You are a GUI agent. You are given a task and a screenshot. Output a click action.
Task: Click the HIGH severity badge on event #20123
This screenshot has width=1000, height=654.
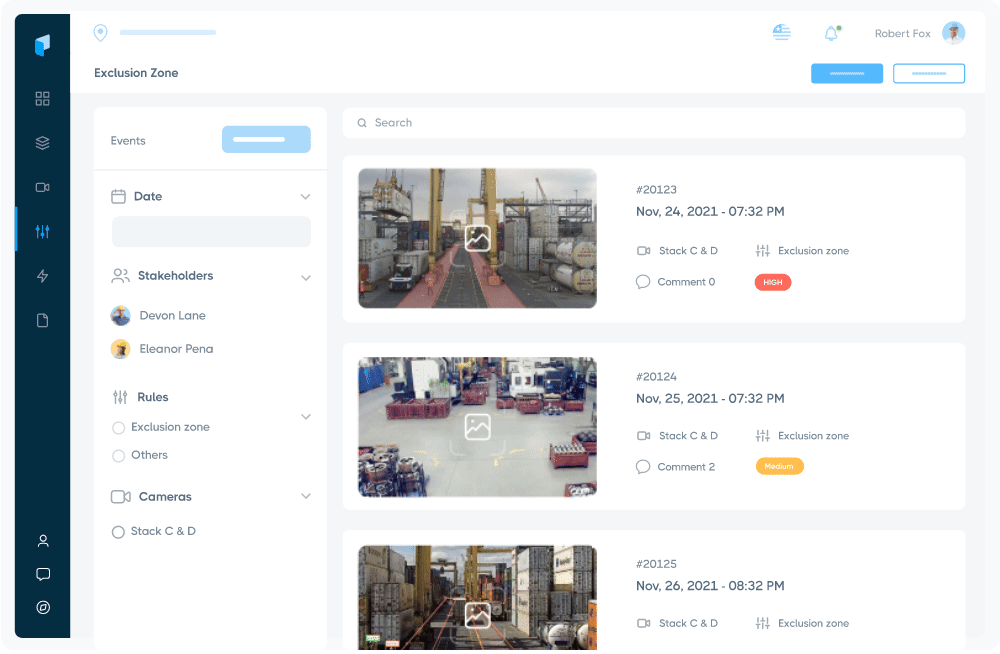(x=772, y=282)
